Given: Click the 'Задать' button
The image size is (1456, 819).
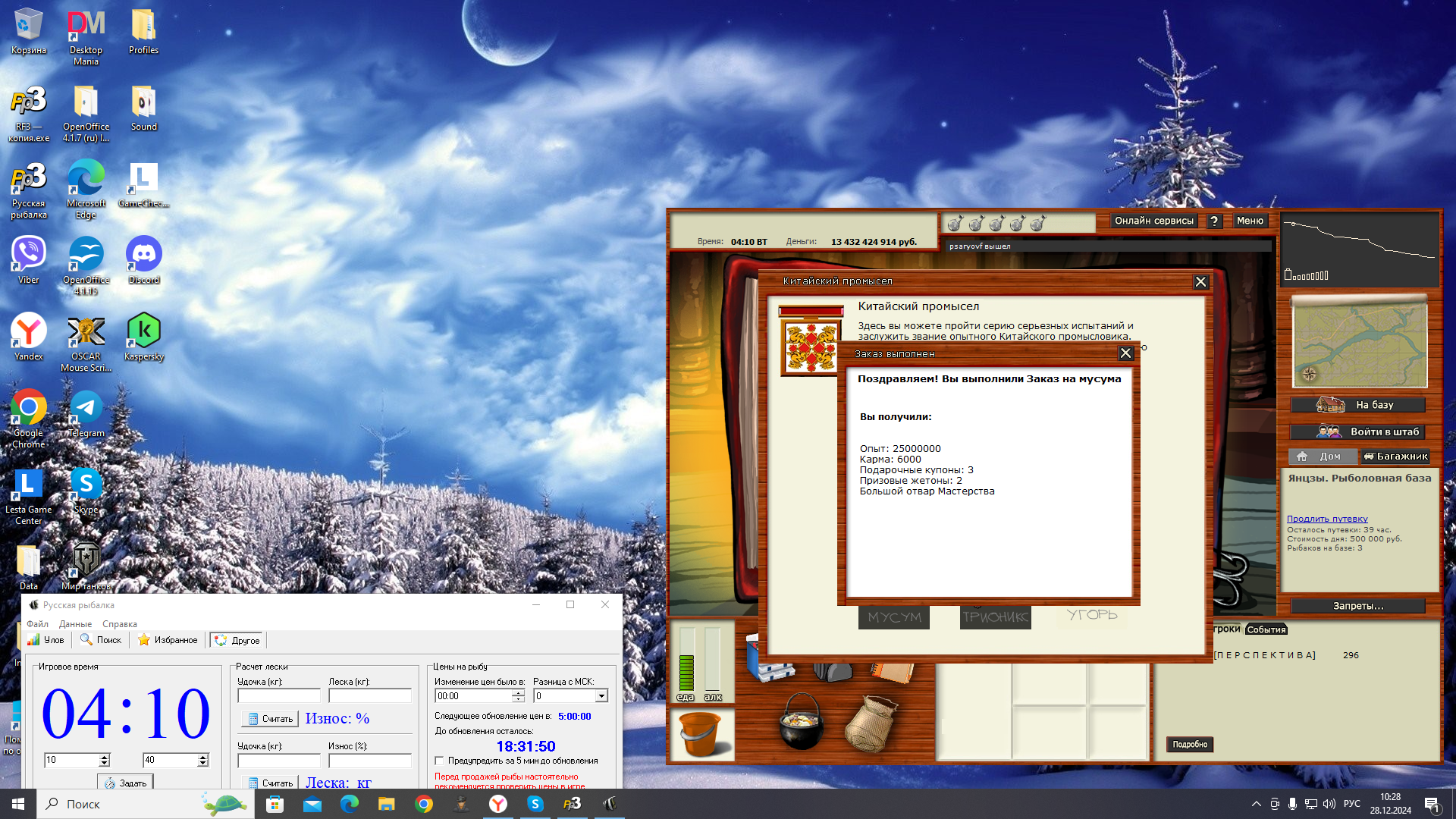Looking at the screenshot, I should click(x=125, y=783).
